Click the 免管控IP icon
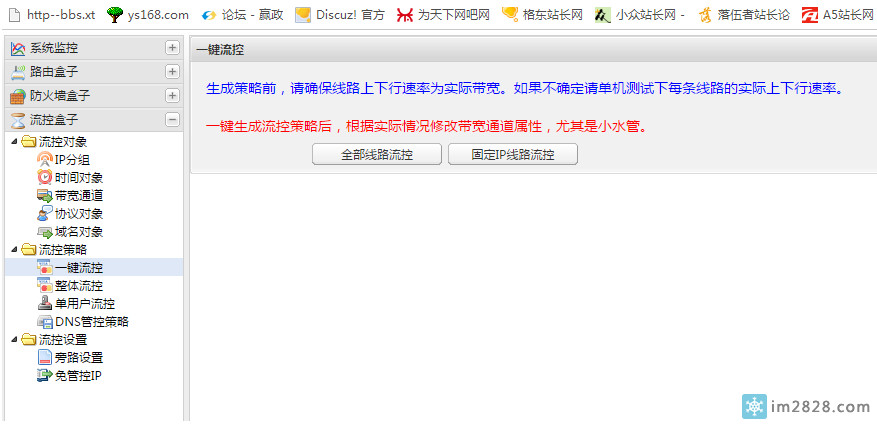 click(45, 375)
